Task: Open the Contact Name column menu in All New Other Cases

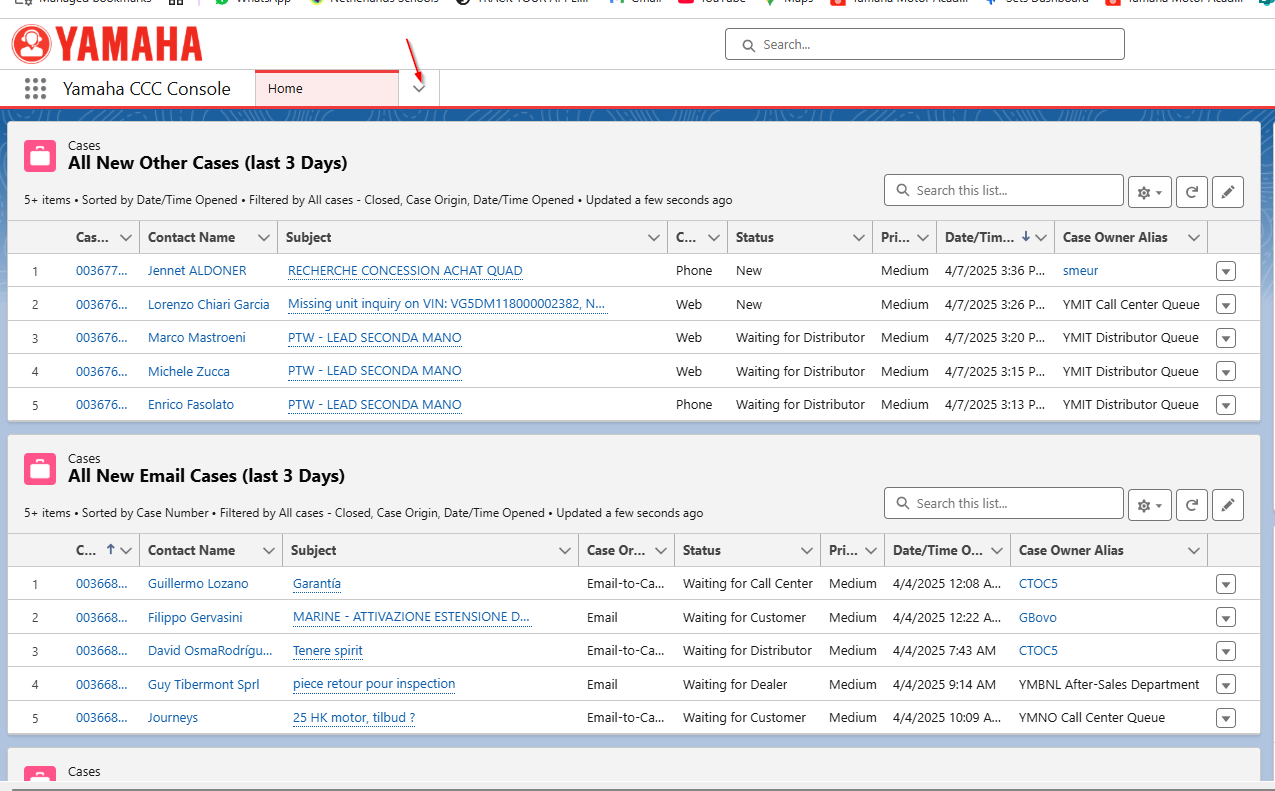Action: coord(264,237)
